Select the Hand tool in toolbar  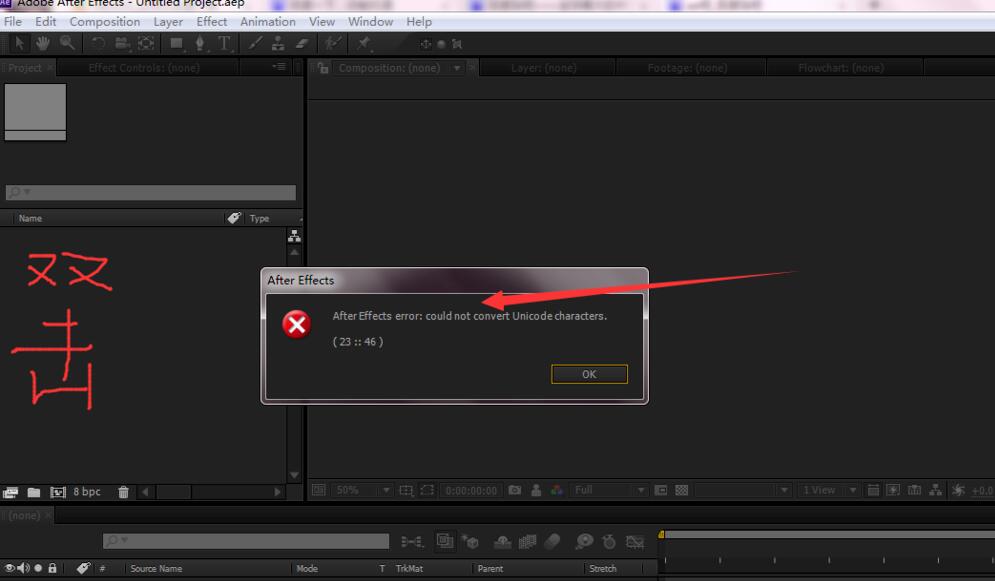click(43, 43)
